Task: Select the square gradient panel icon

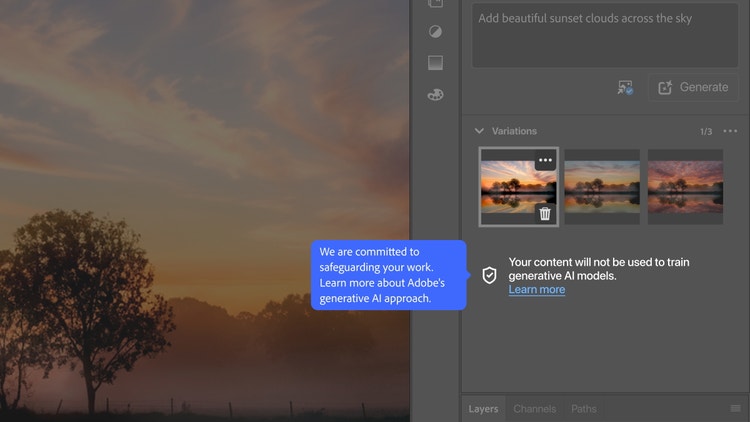Action: click(435, 63)
